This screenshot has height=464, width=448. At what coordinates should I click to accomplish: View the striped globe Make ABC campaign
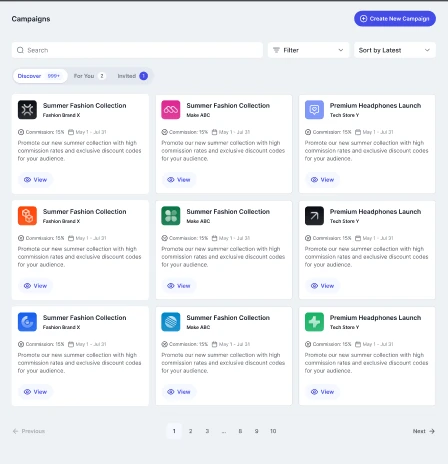tap(179, 392)
